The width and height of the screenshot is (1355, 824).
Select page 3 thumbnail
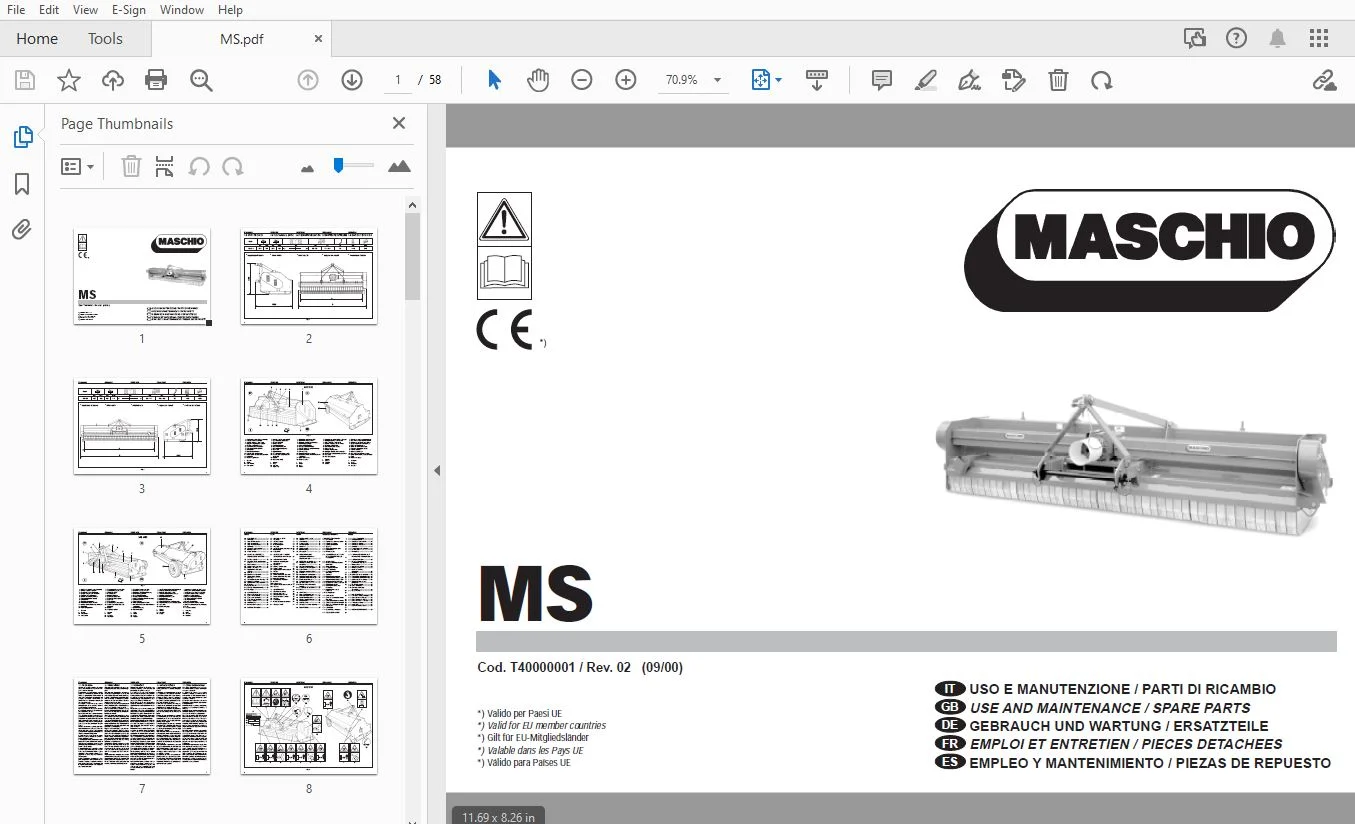(x=142, y=427)
